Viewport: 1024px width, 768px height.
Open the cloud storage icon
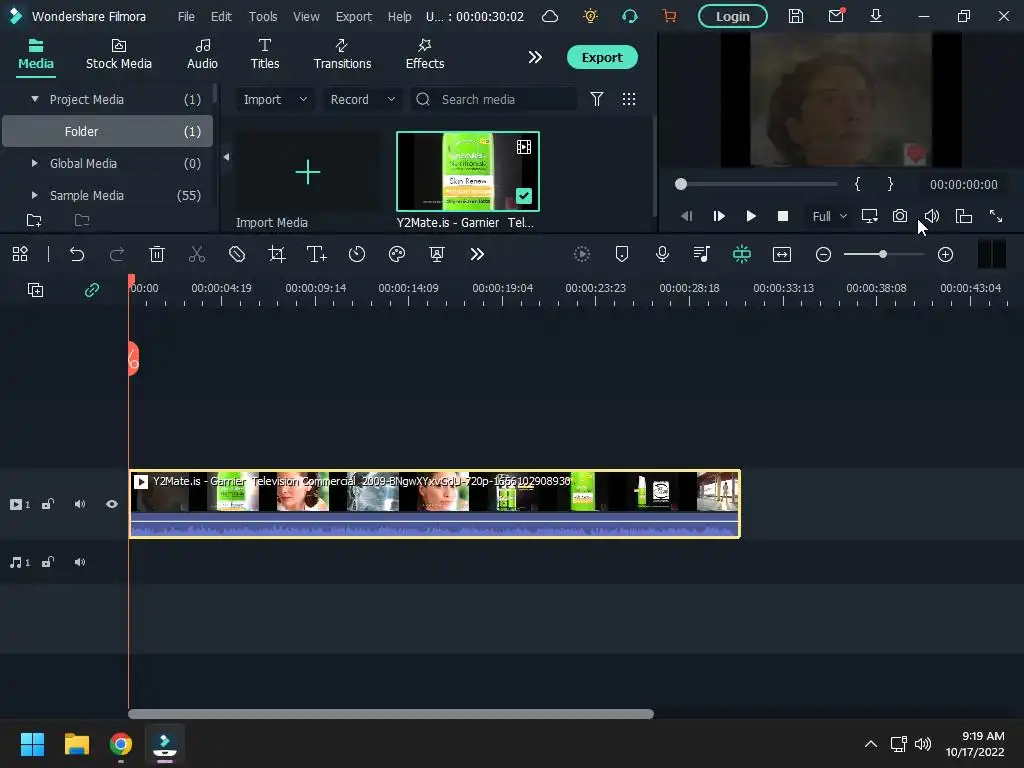tap(551, 16)
